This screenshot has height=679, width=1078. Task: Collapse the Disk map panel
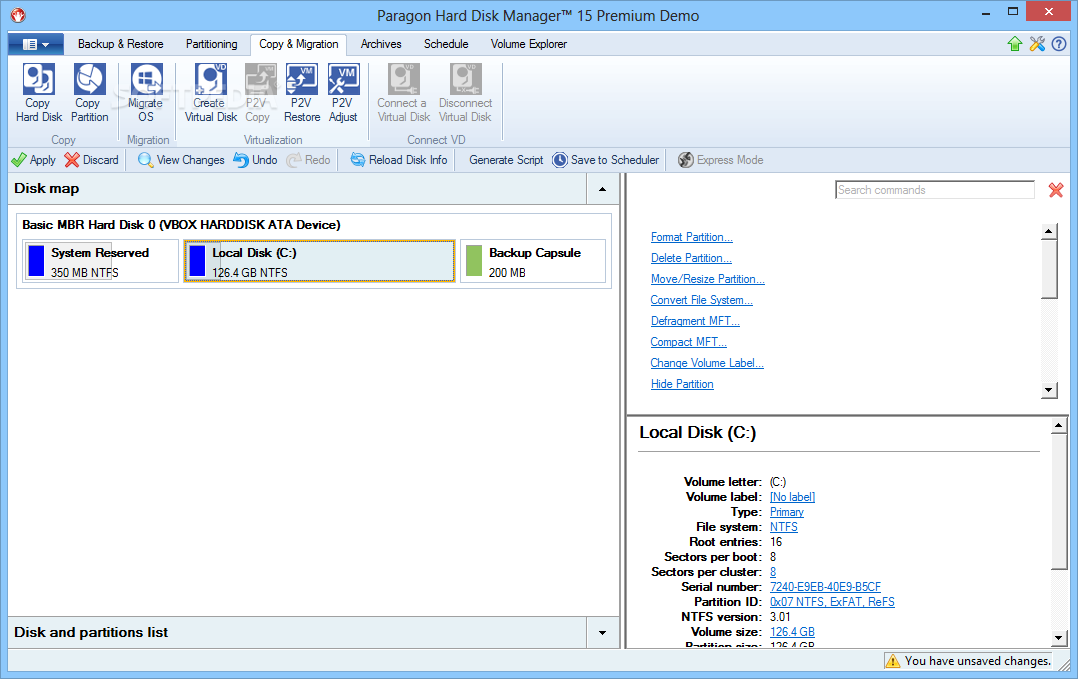point(602,189)
